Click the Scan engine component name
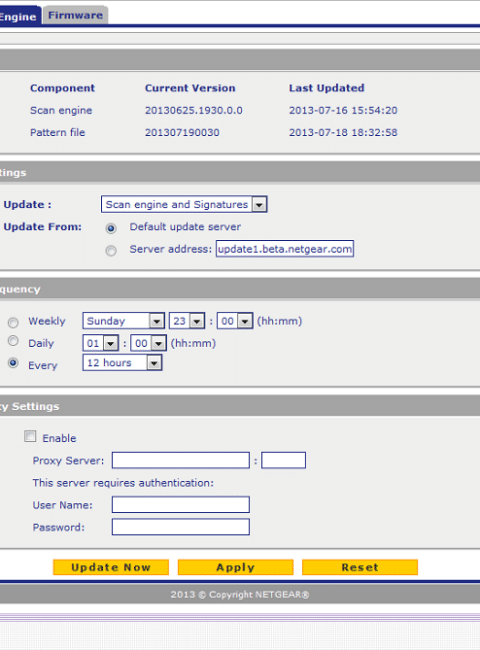The image size is (480, 650). tap(61, 111)
